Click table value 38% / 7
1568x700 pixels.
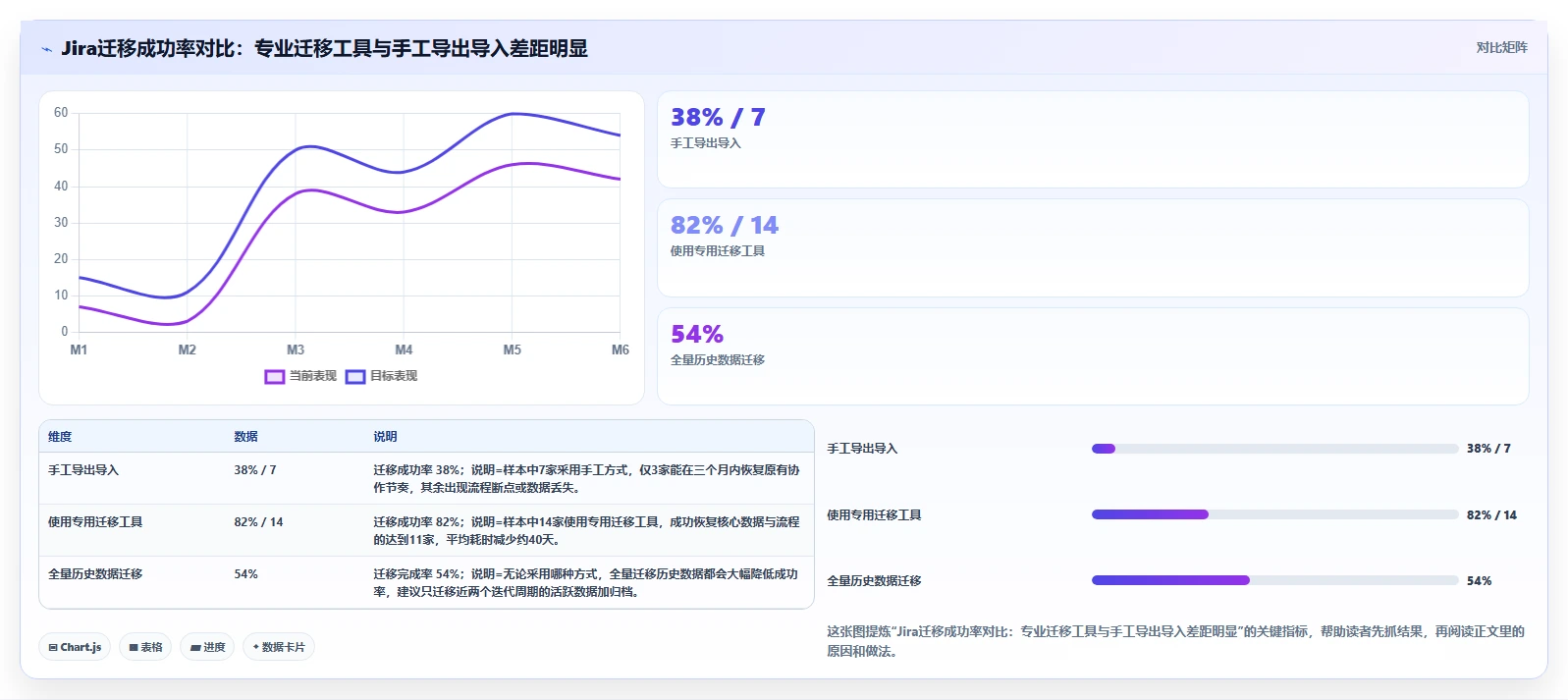255,470
